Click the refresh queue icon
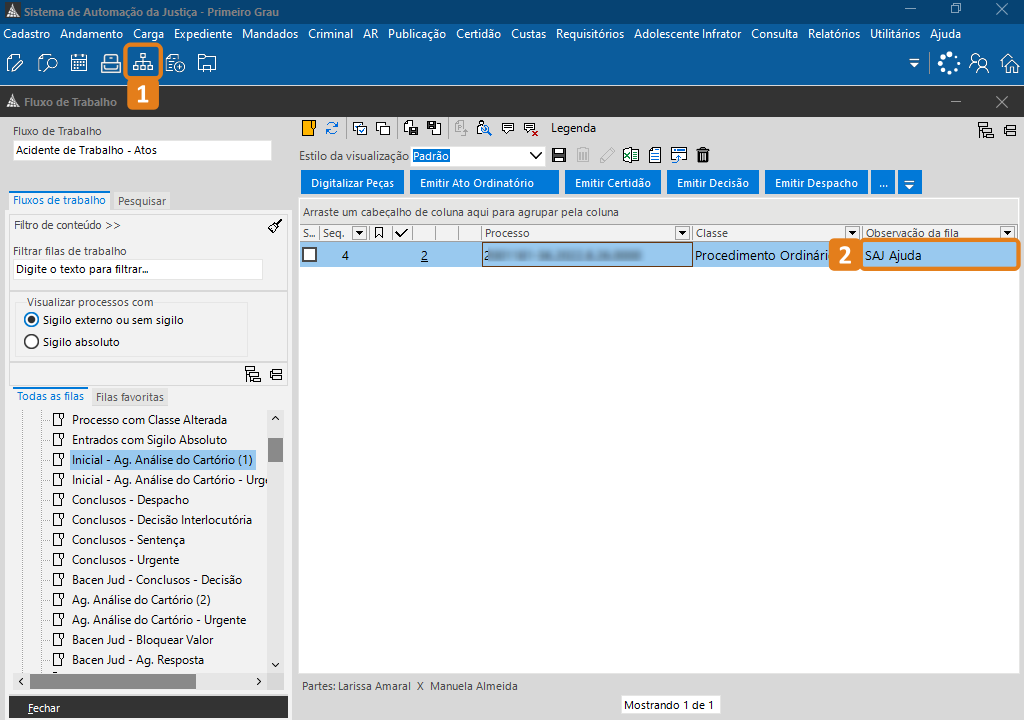This screenshot has width=1024, height=720. [332, 128]
